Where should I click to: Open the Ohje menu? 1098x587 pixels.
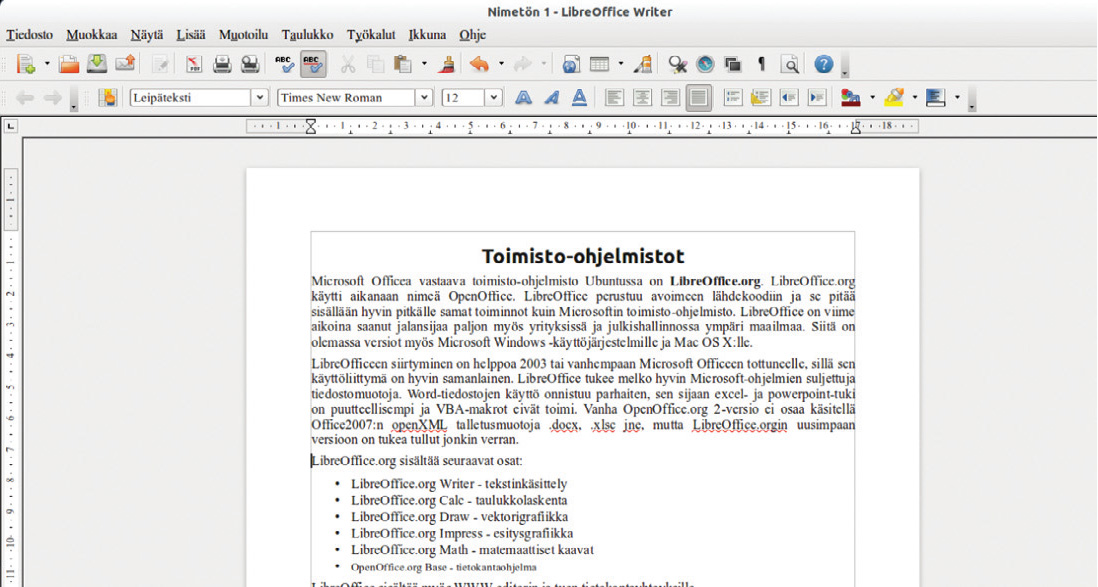(x=473, y=34)
